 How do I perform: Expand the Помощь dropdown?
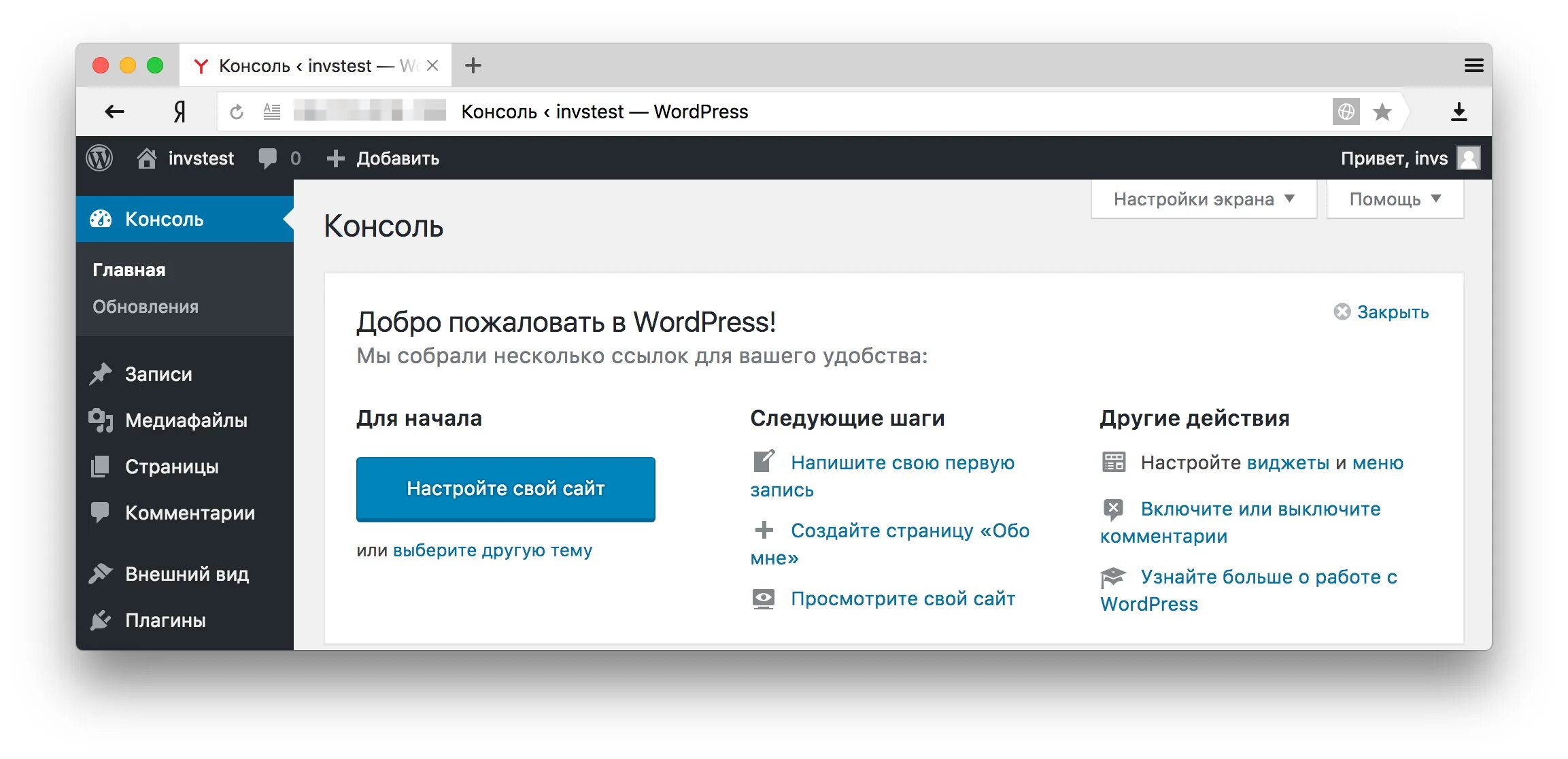click(1395, 199)
